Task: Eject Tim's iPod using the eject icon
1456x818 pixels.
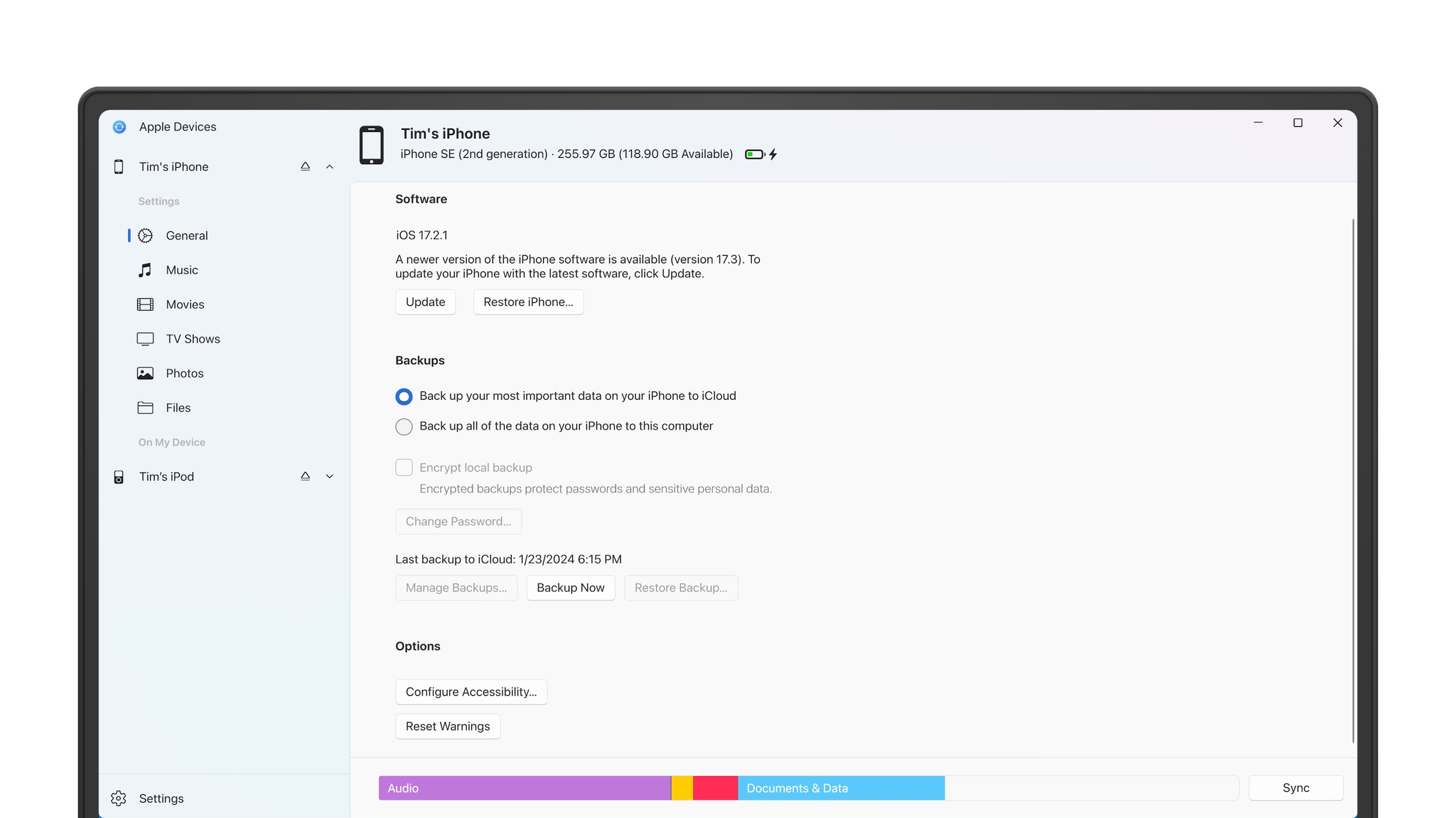Action: click(305, 476)
